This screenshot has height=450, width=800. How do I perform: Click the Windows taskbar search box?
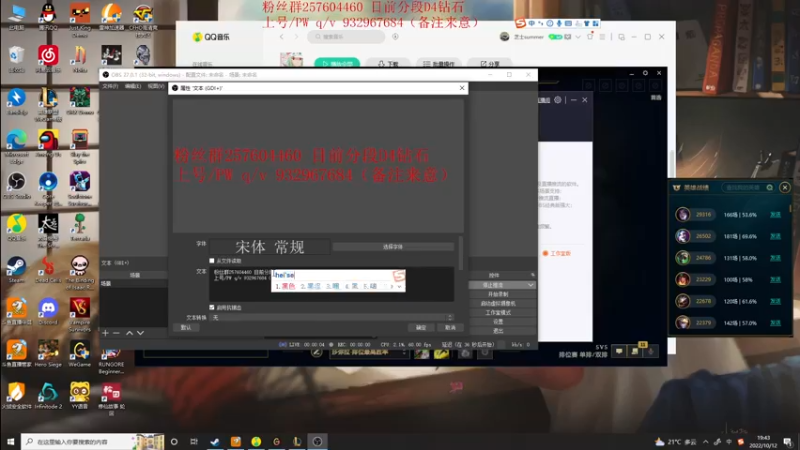pyautogui.click(x=92, y=441)
